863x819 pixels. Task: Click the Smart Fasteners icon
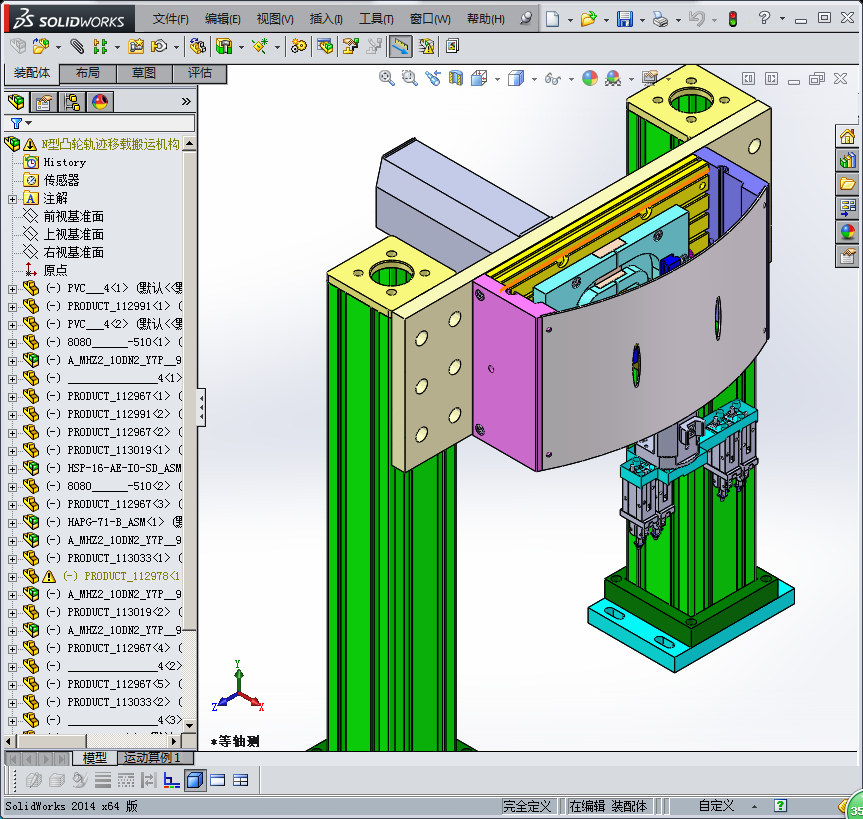(x=135, y=46)
